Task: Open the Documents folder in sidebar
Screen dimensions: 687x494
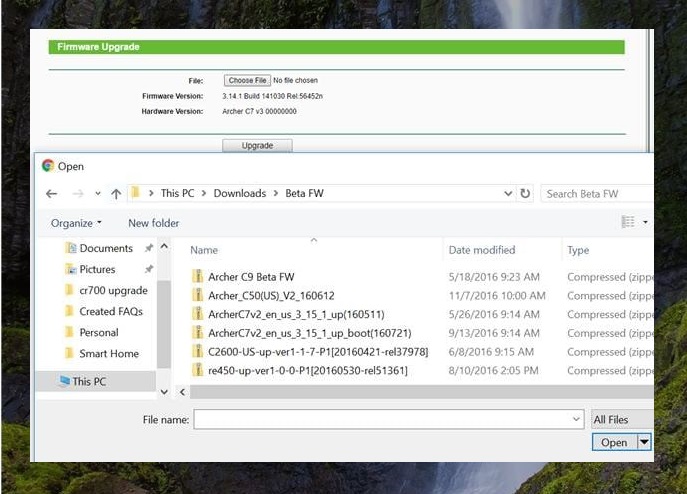Action: (x=106, y=248)
